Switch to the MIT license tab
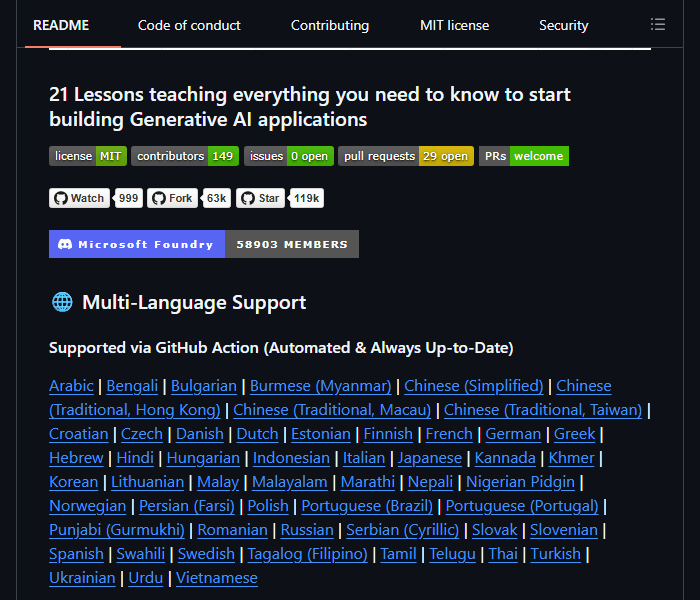 pyautogui.click(x=454, y=25)
